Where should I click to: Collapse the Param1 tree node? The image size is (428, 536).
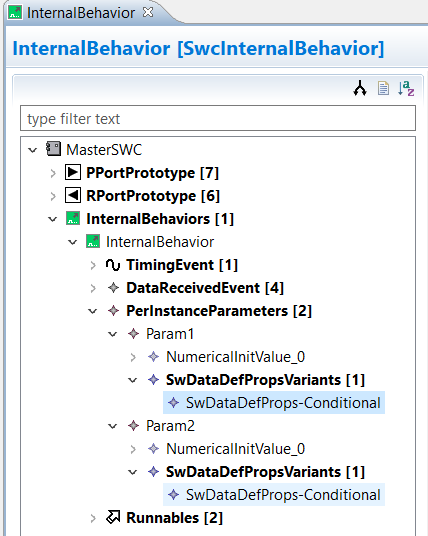[x=112, y=334]
